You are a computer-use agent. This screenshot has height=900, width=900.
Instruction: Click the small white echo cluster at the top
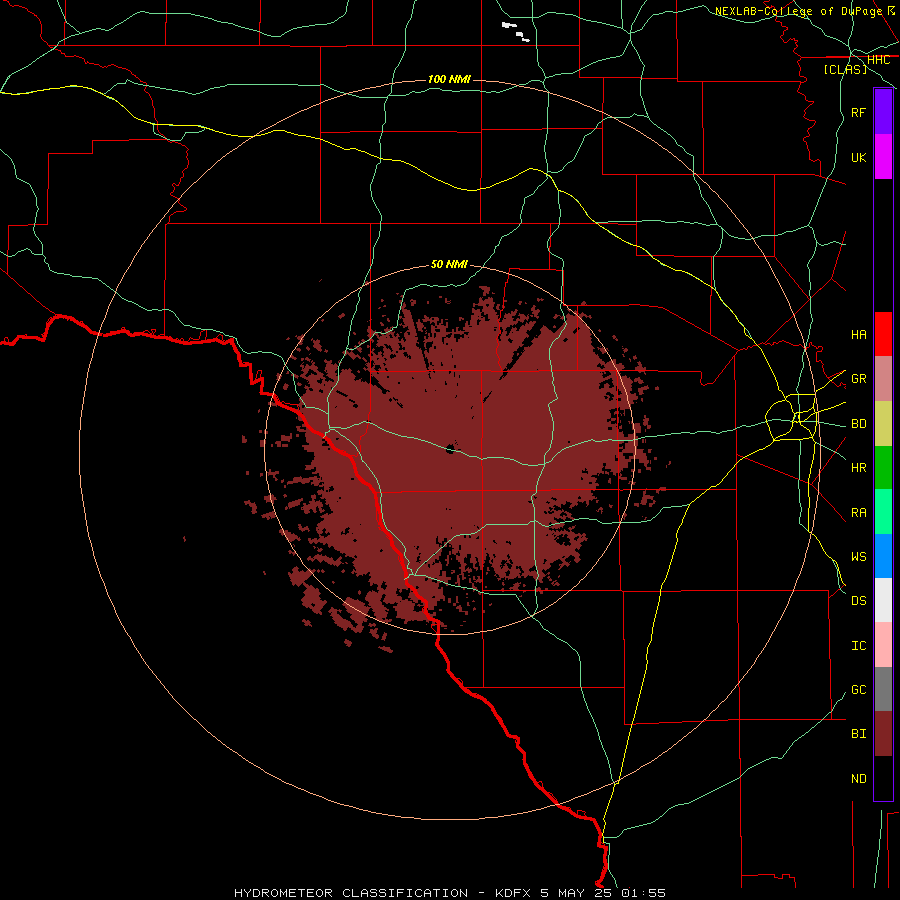515,32
